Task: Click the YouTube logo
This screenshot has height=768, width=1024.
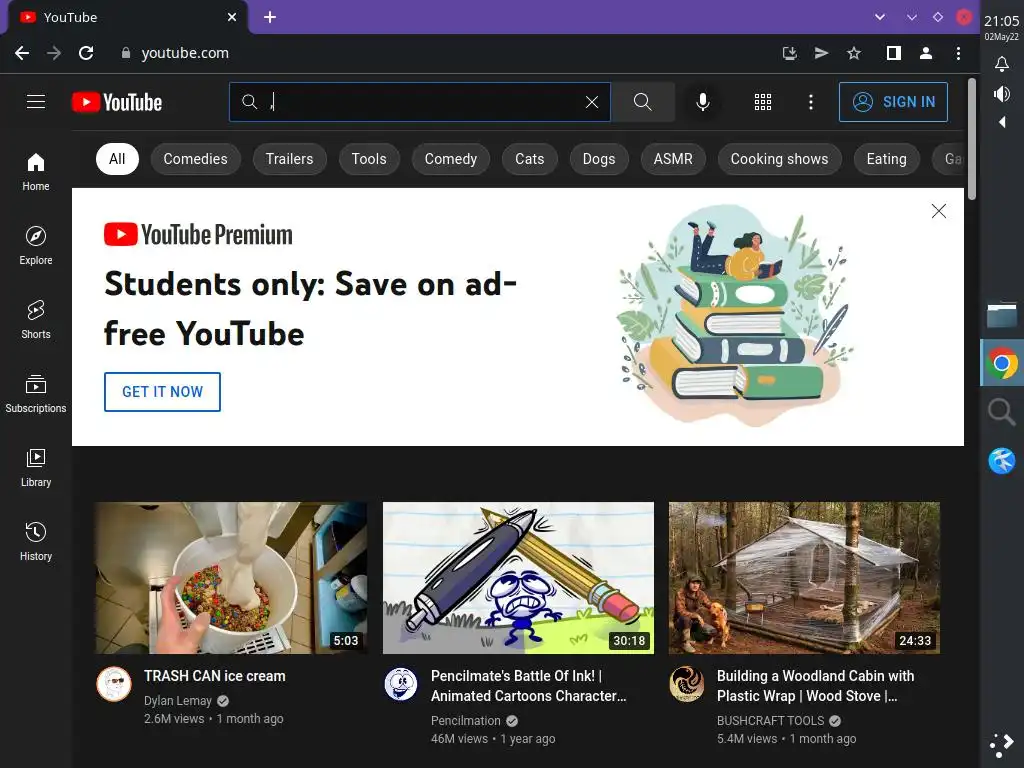Action: 117,103
